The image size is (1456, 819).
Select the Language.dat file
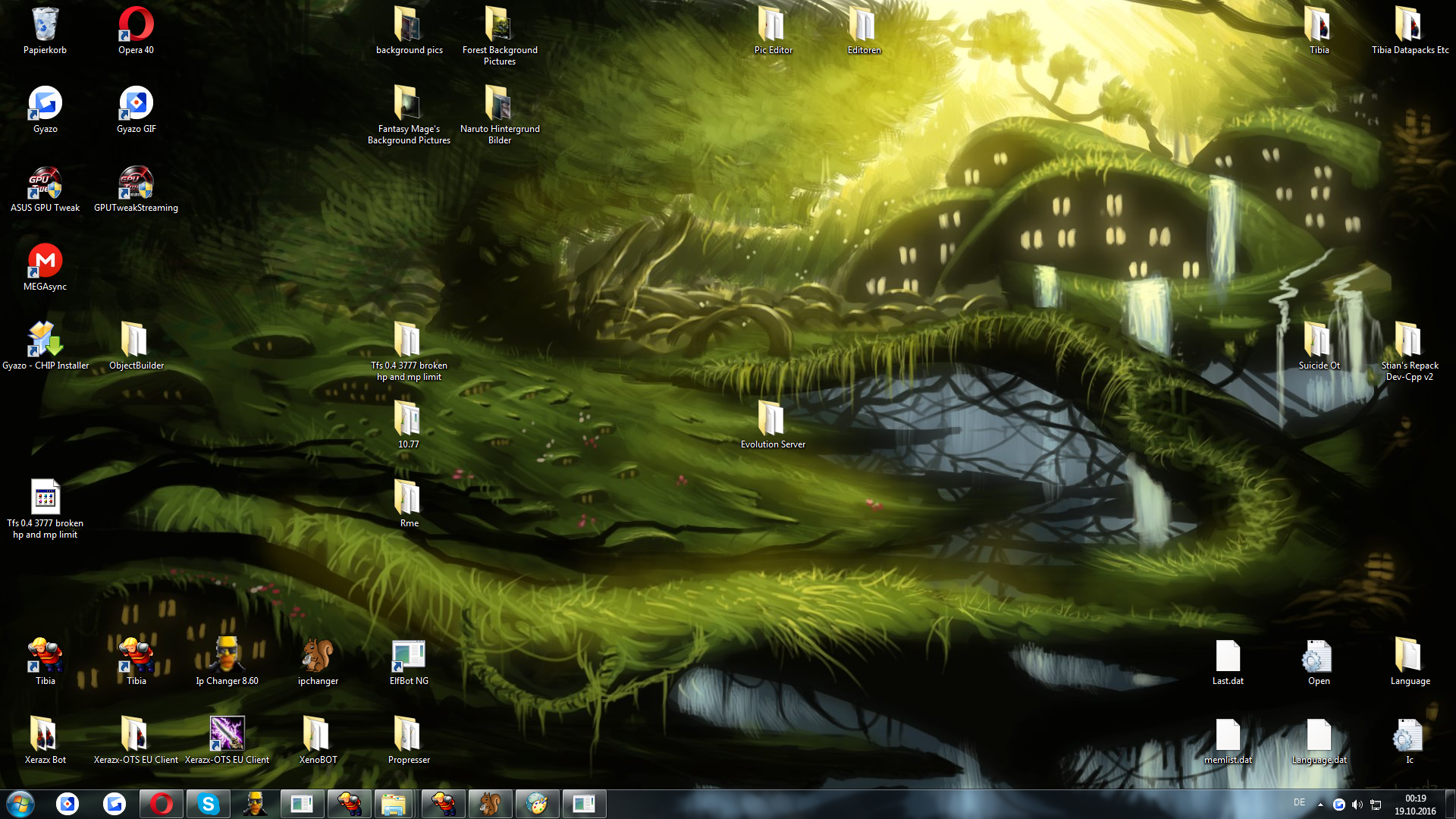pyautogui.click(x=1319, y=740)
